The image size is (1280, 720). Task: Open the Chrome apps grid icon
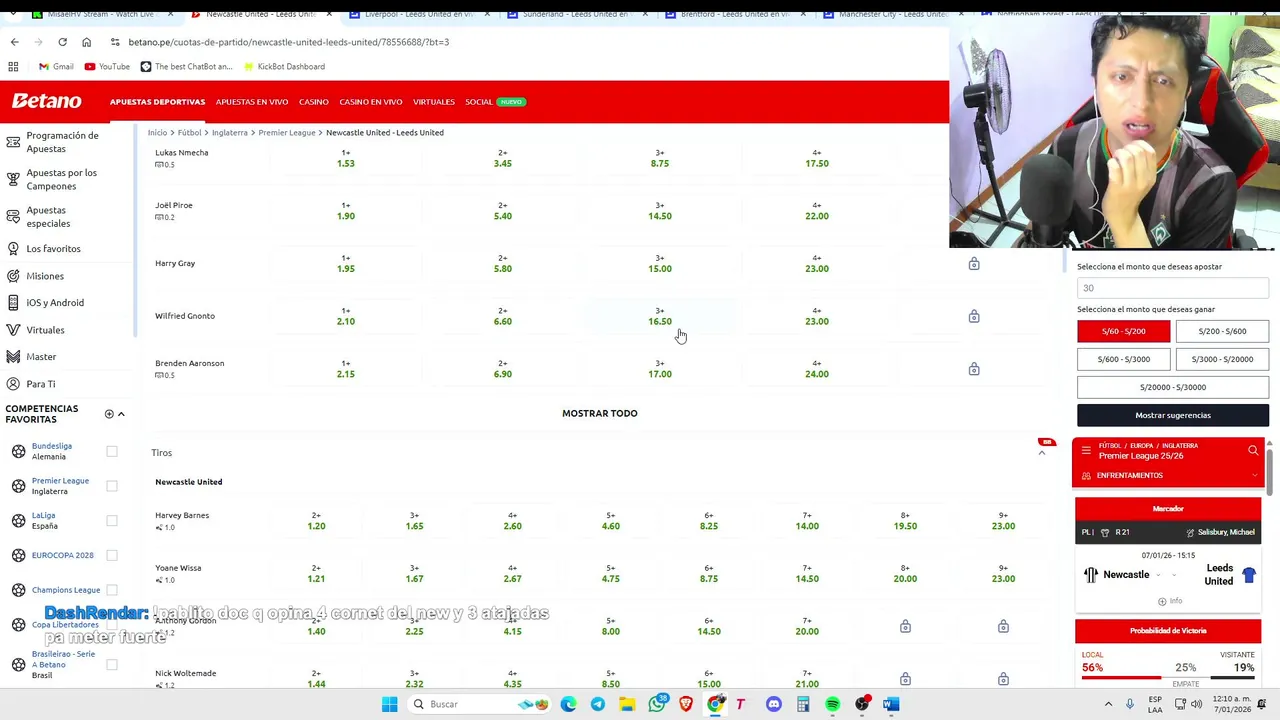pos(13,66)
